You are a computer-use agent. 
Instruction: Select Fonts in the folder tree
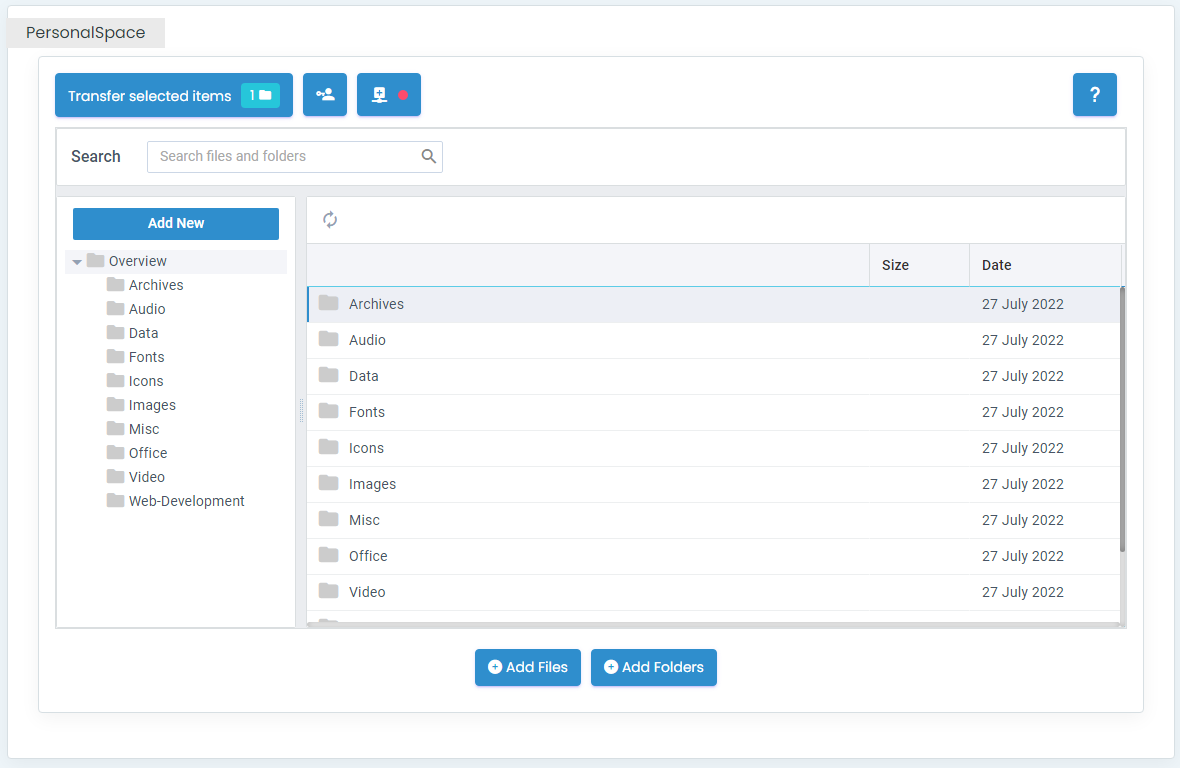146,357
